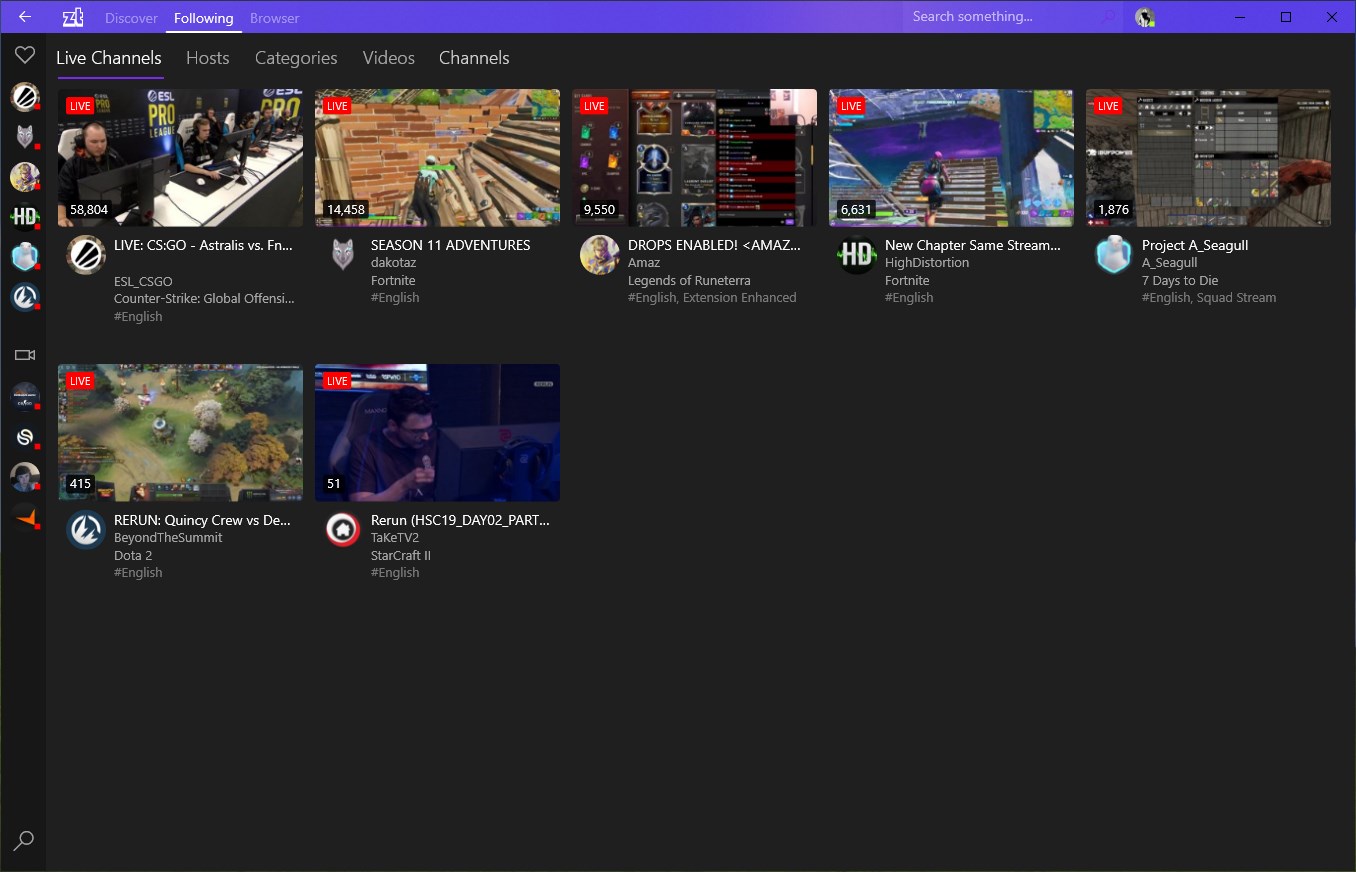Open the ESL_CSGO channel name link
Viewport: 1356px width, 872px height.
click(x=143, y=282)
